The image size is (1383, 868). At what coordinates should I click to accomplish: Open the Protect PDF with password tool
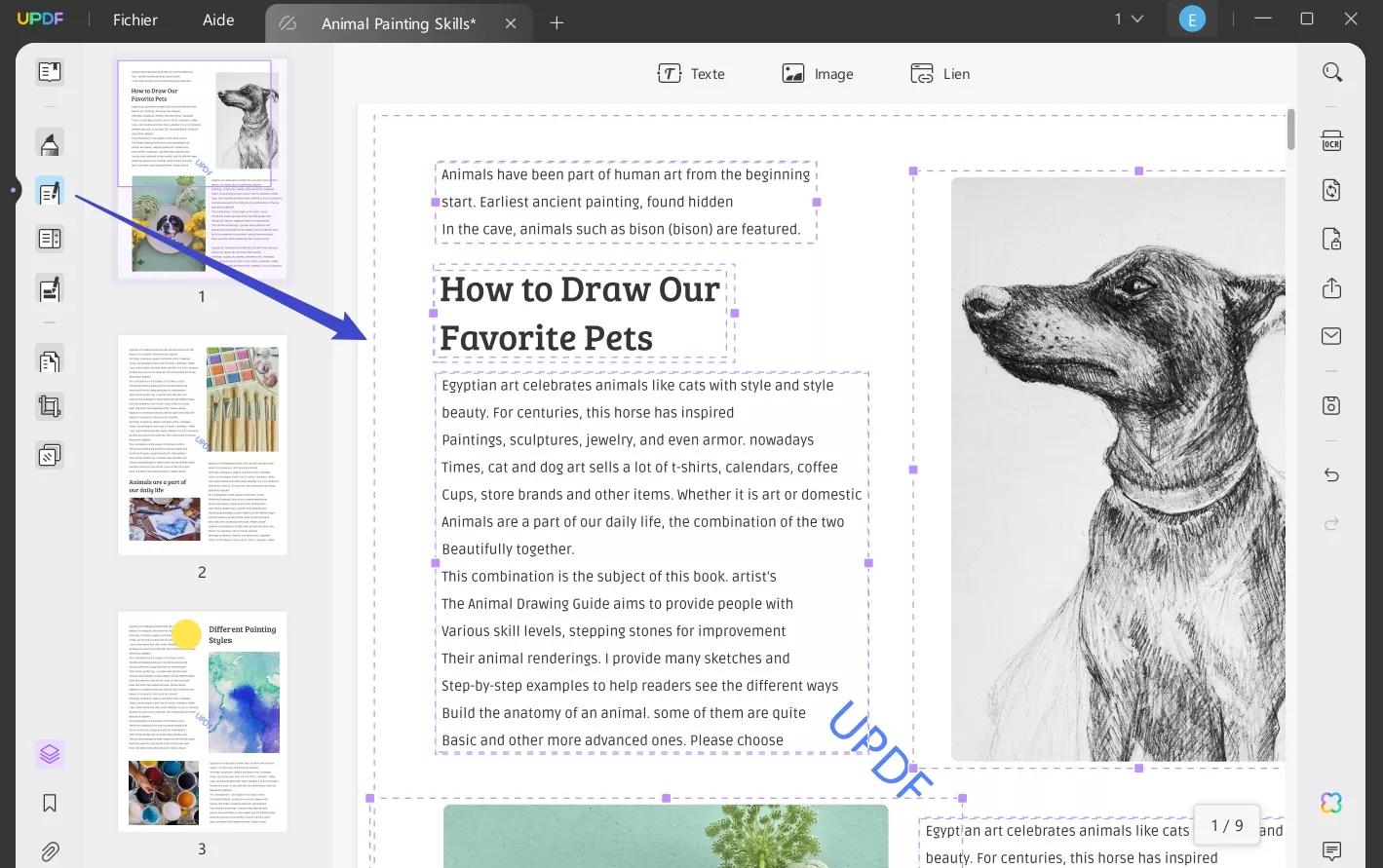click(x=1331, y=239)
